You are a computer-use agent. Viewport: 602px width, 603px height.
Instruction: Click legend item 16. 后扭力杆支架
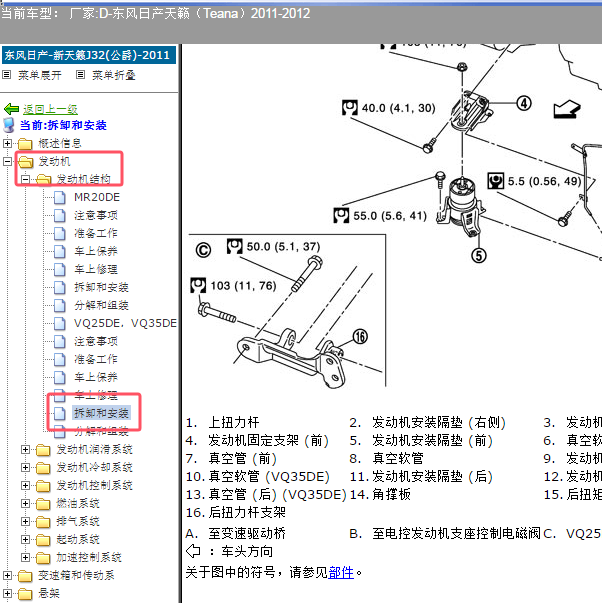tap(235, 513)
